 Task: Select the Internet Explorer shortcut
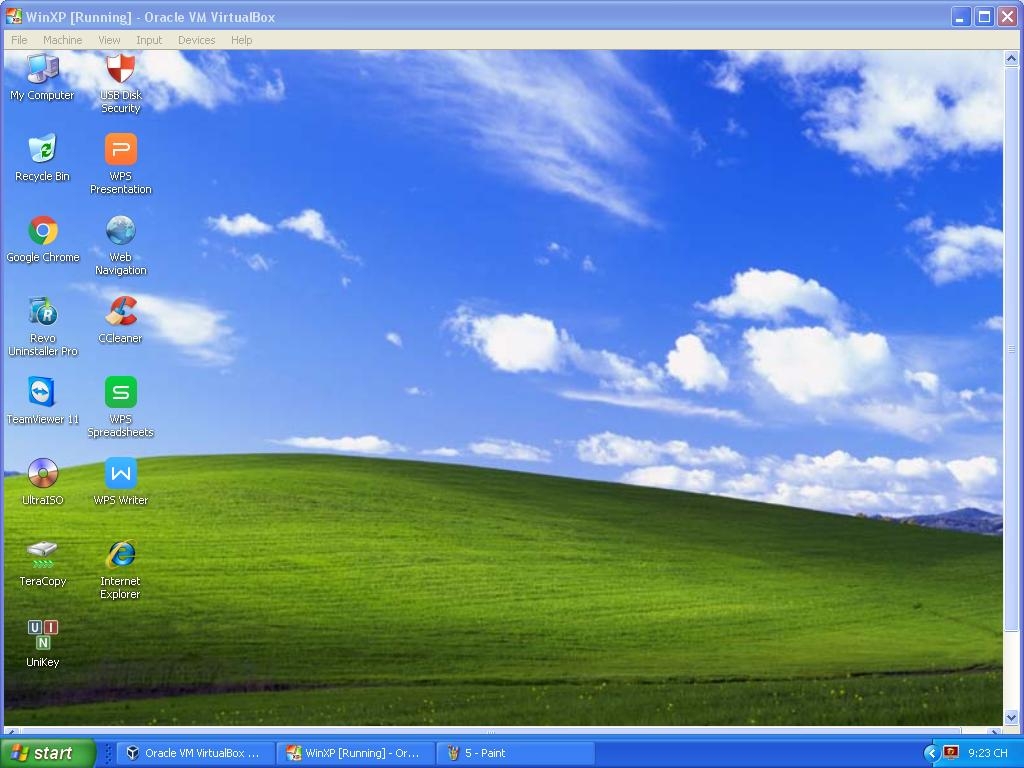pyautogui.click(x=120, y=555)
